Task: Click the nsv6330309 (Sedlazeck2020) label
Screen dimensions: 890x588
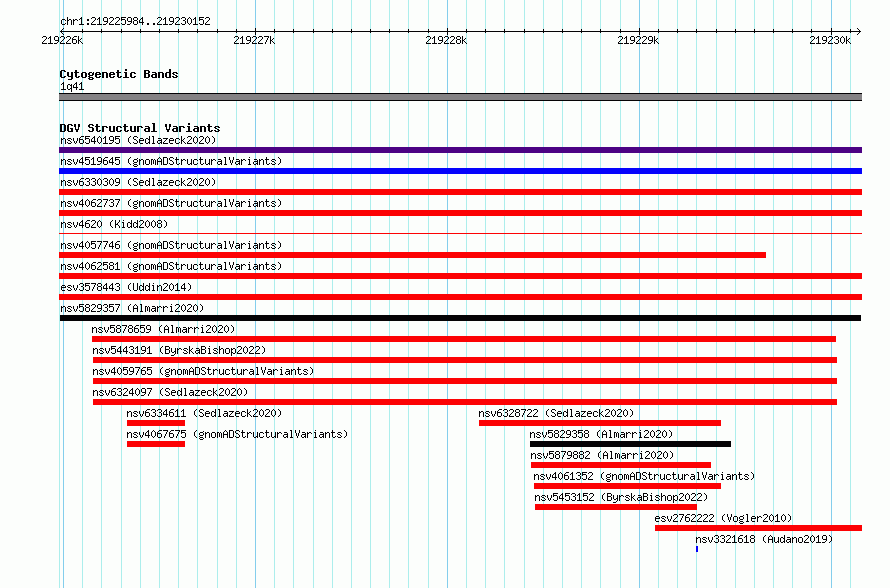Action: coord(138,182)
